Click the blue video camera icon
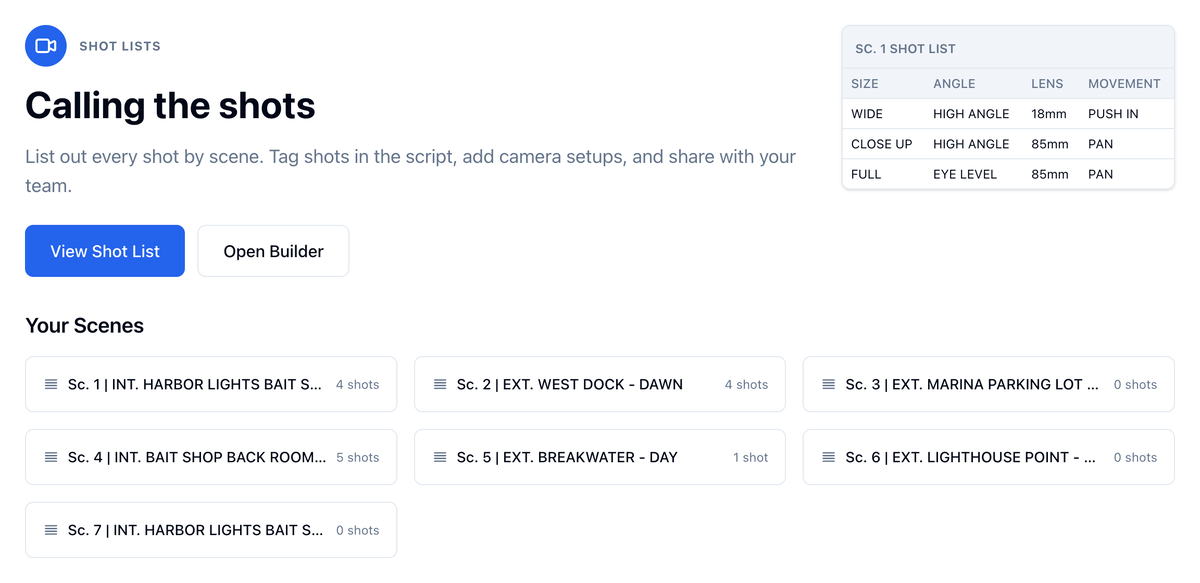The width and height of the screenshot is (1200, 583). click(46, 46)
